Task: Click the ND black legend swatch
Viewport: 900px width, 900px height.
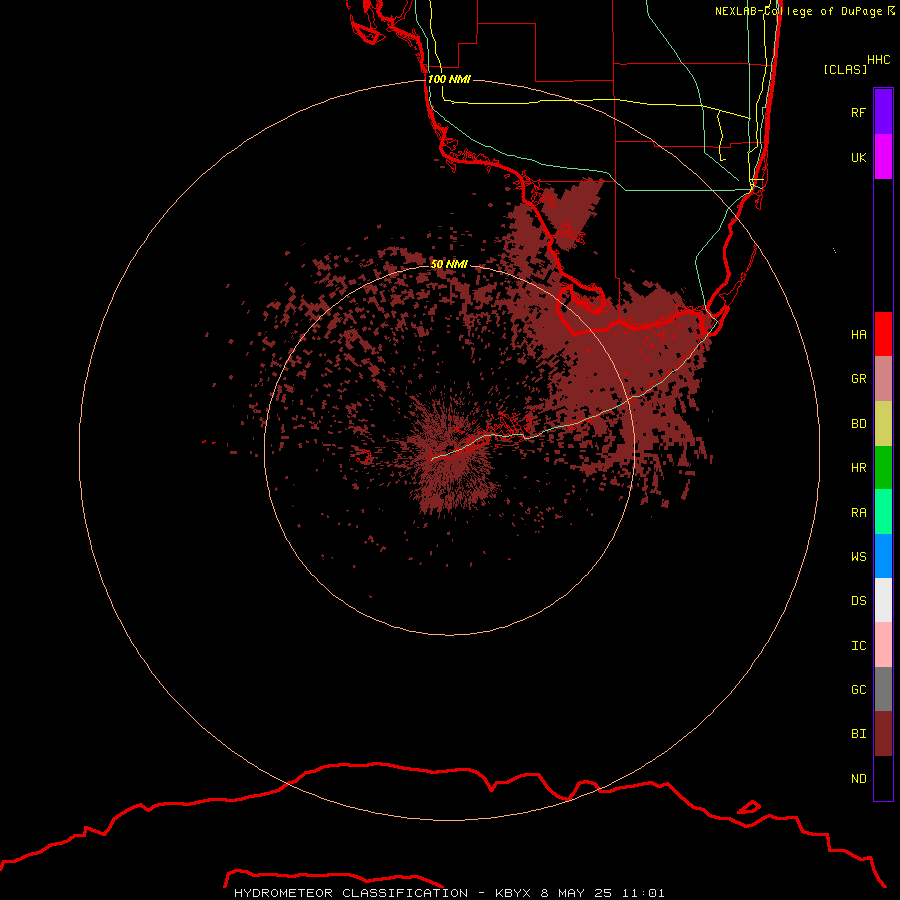Action: point(883,778)
